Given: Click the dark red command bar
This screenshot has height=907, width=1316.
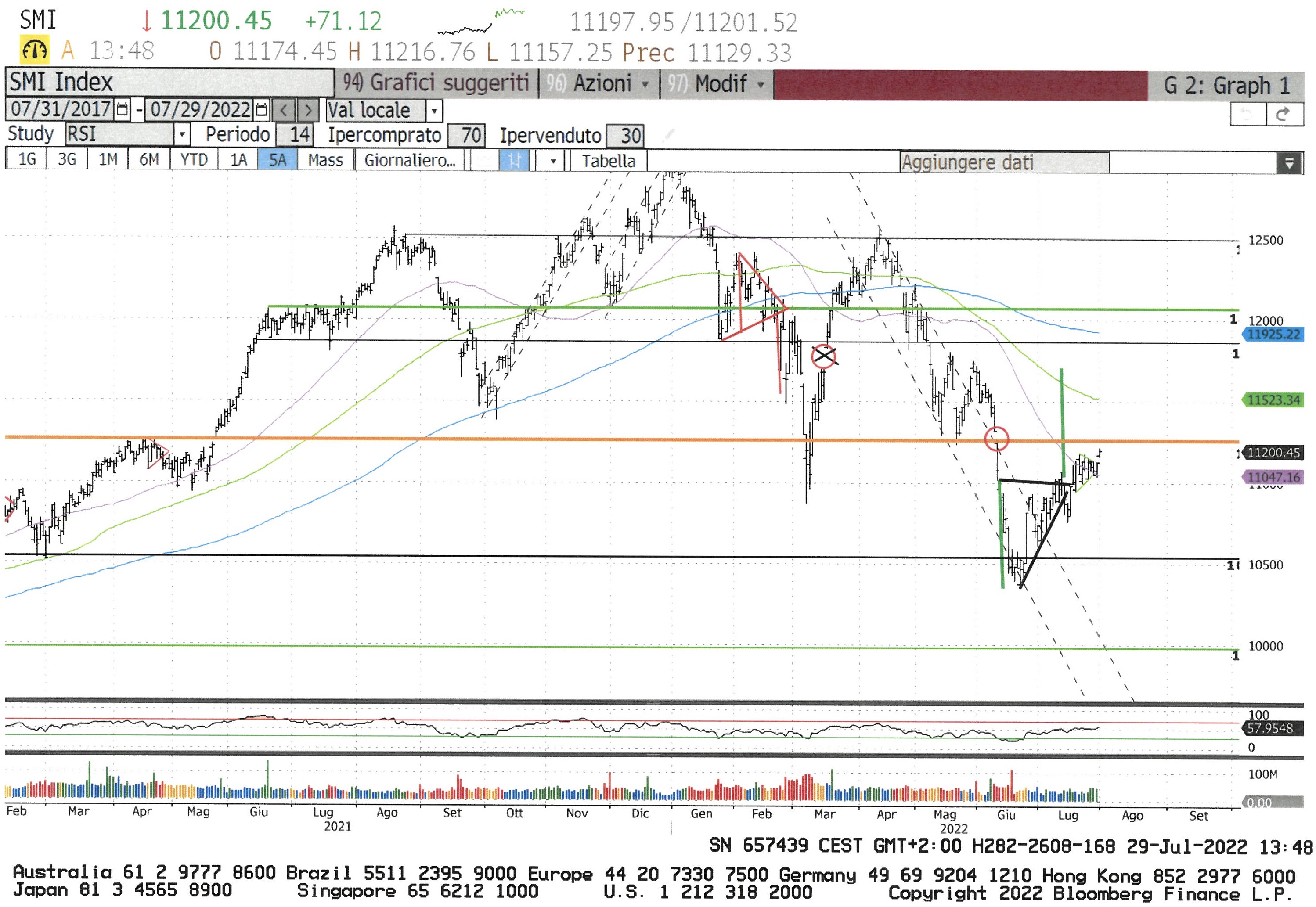Looking at the screenshot, I should pyautogui.click(x=961, y=86).
